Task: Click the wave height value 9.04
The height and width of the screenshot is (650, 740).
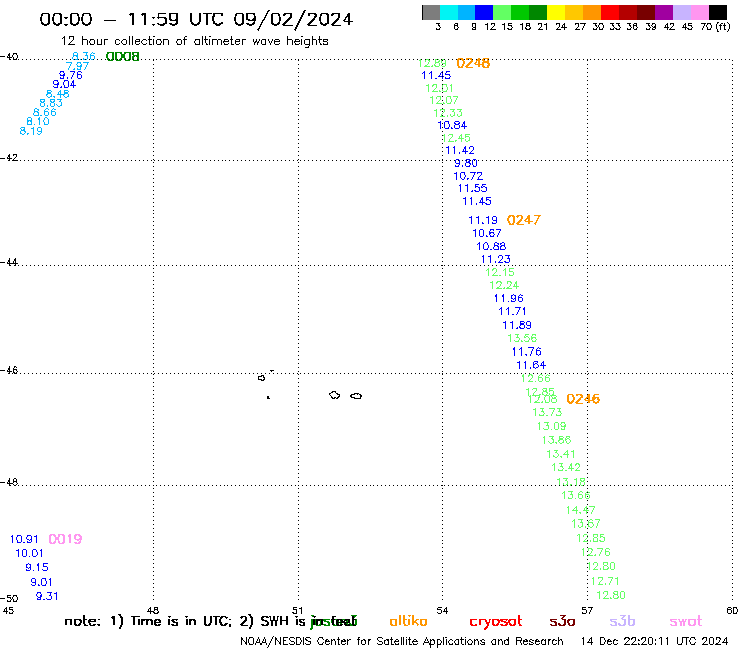Action: [64, 84]
